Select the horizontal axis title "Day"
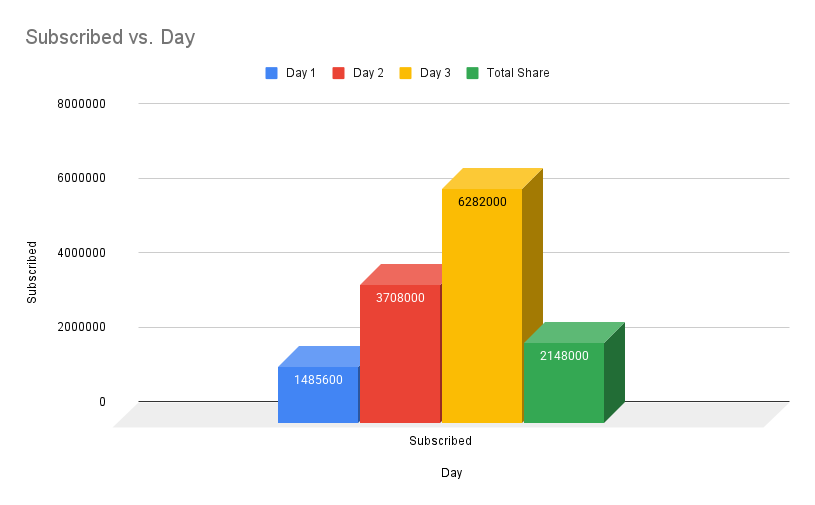Screen dimensions: 815x505 [452, 473]
